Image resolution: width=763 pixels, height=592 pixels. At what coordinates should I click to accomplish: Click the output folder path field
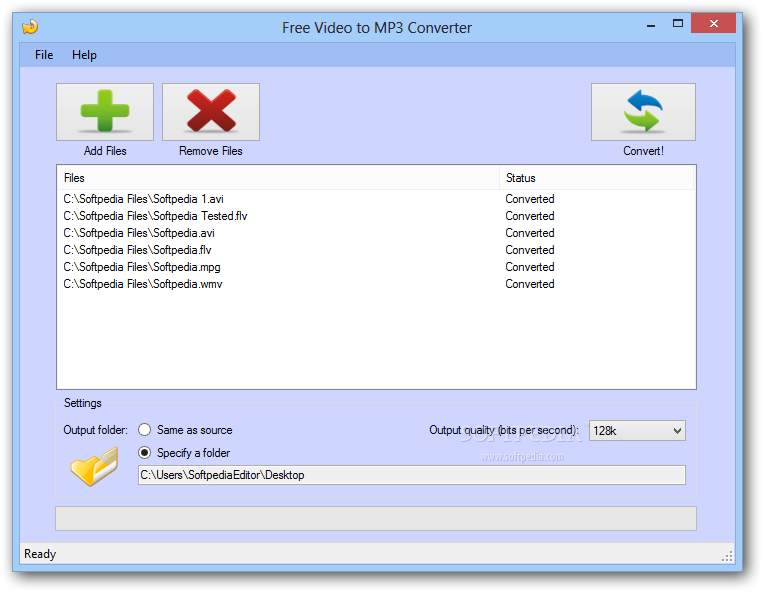point(412,475)
